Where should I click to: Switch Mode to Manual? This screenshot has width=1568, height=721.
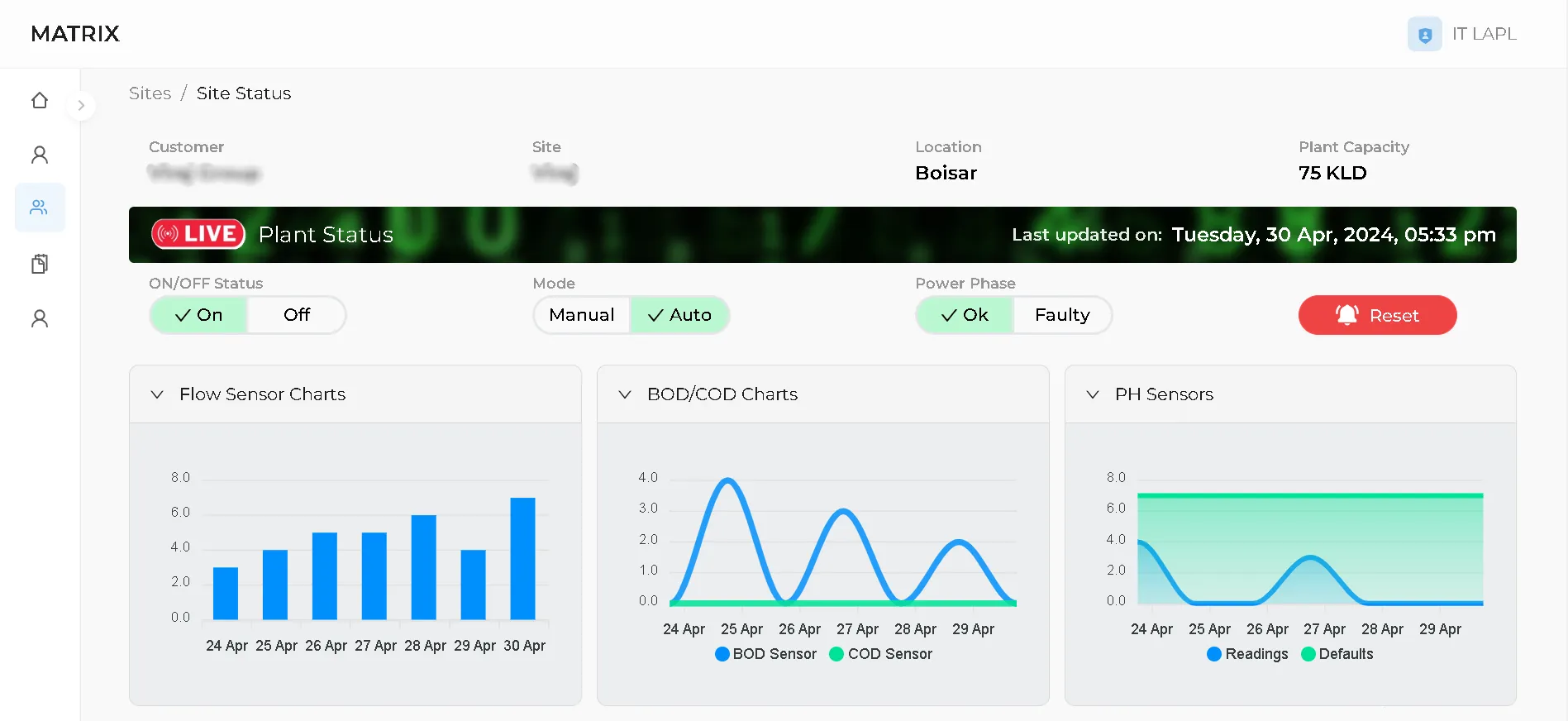582,315
